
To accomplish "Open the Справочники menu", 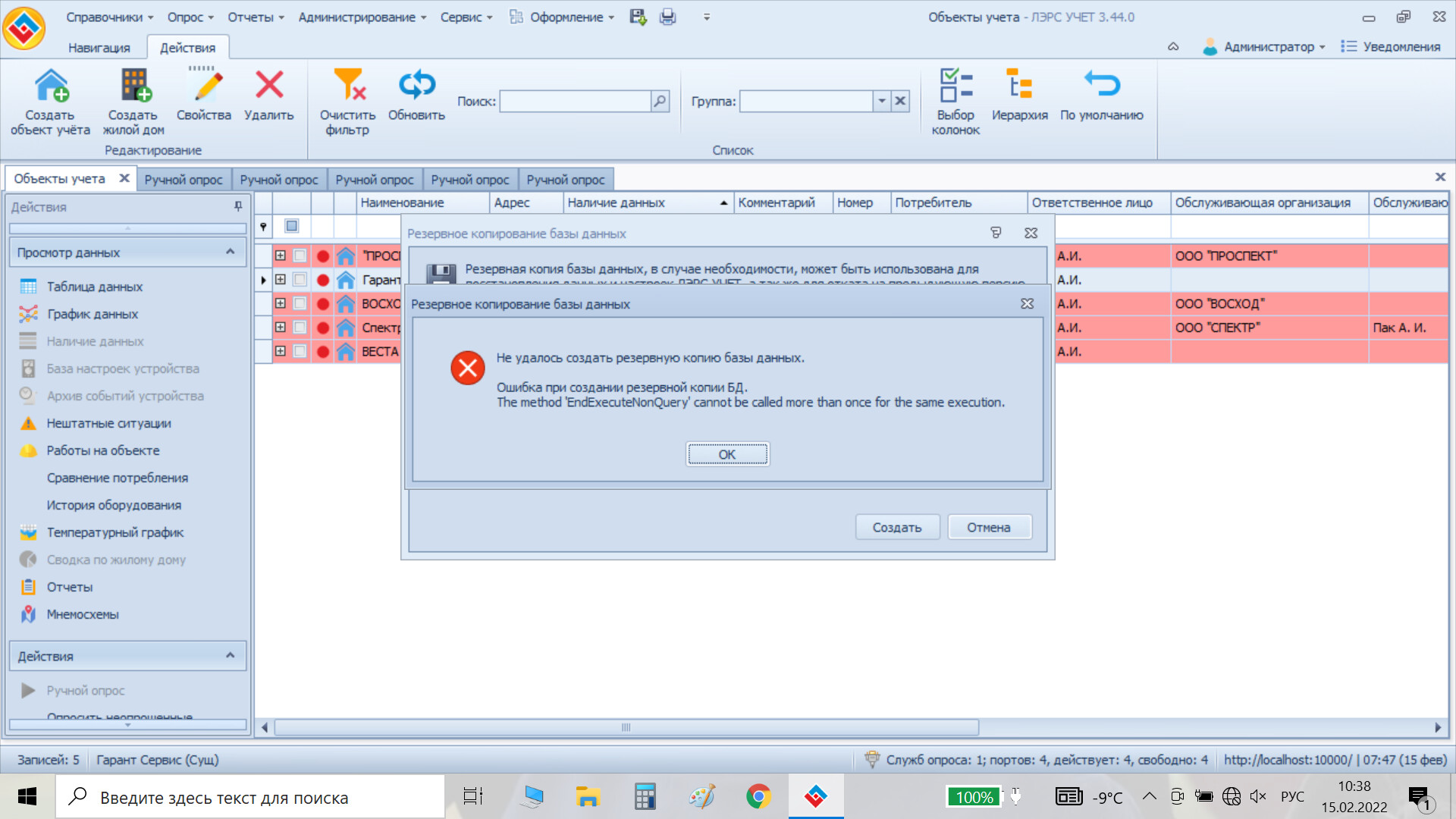I will click(109, 17).
